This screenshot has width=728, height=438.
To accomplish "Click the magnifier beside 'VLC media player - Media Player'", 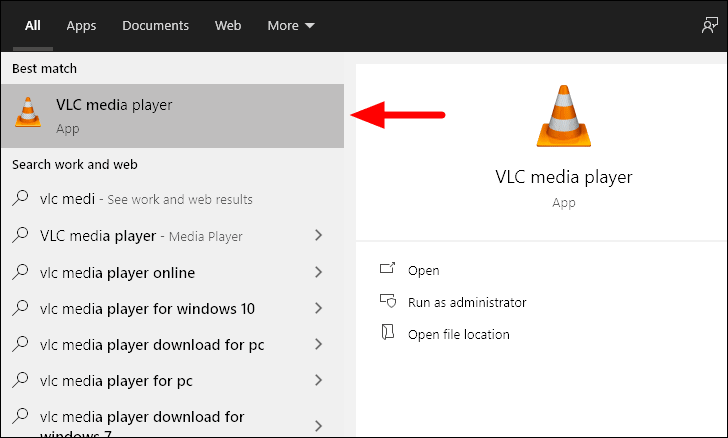I will point(20,235).
